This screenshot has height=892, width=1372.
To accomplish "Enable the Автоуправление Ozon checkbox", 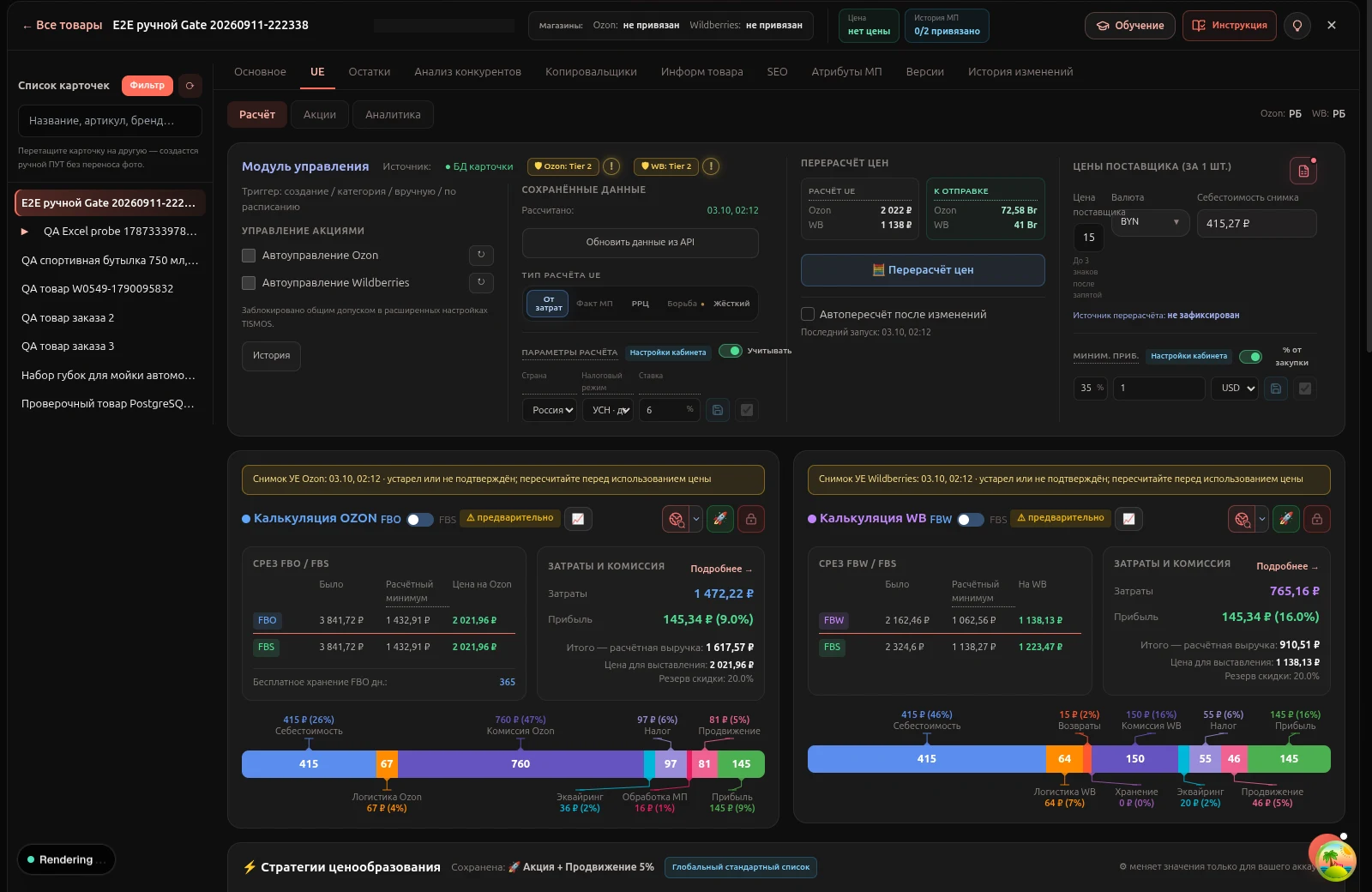I will coord(249,256).
